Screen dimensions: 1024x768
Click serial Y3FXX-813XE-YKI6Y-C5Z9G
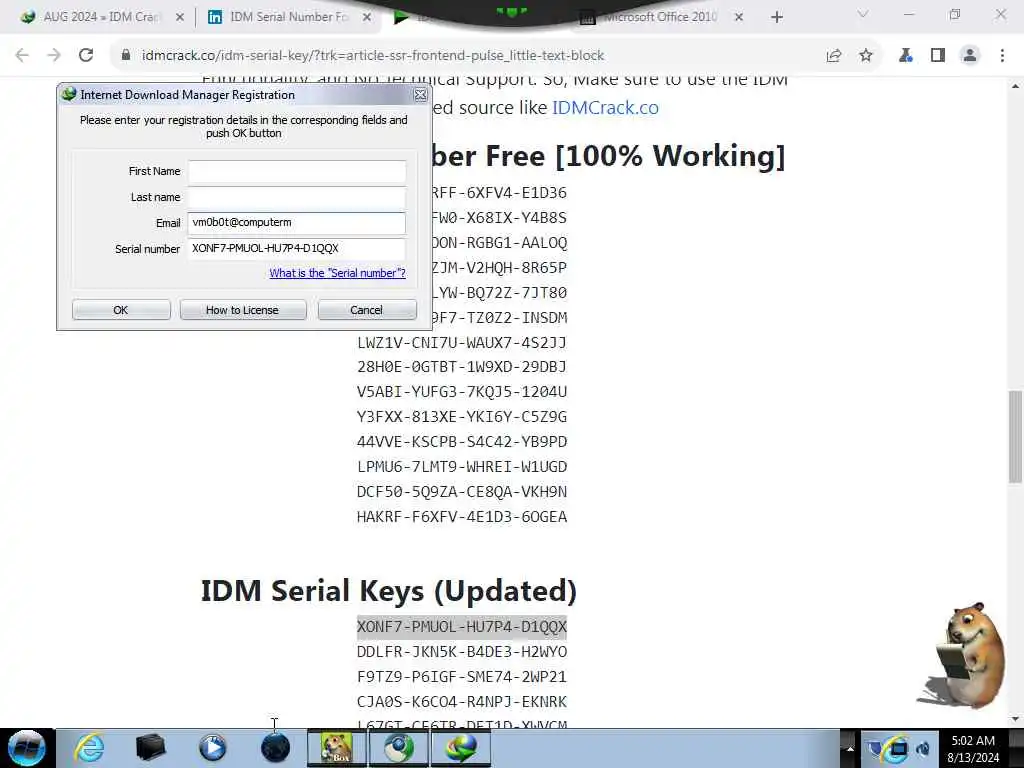point(462,417)
